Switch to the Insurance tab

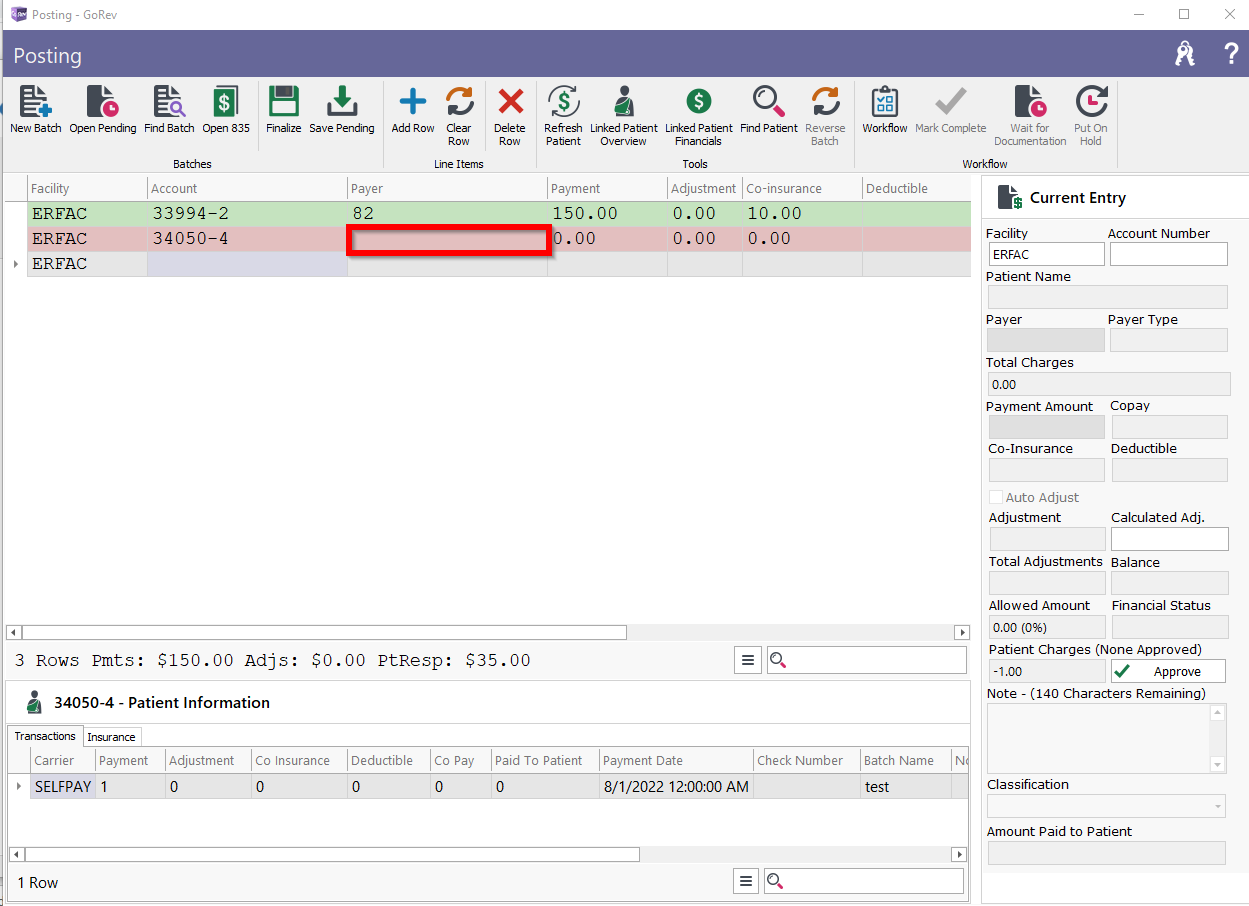click(111, 737)
